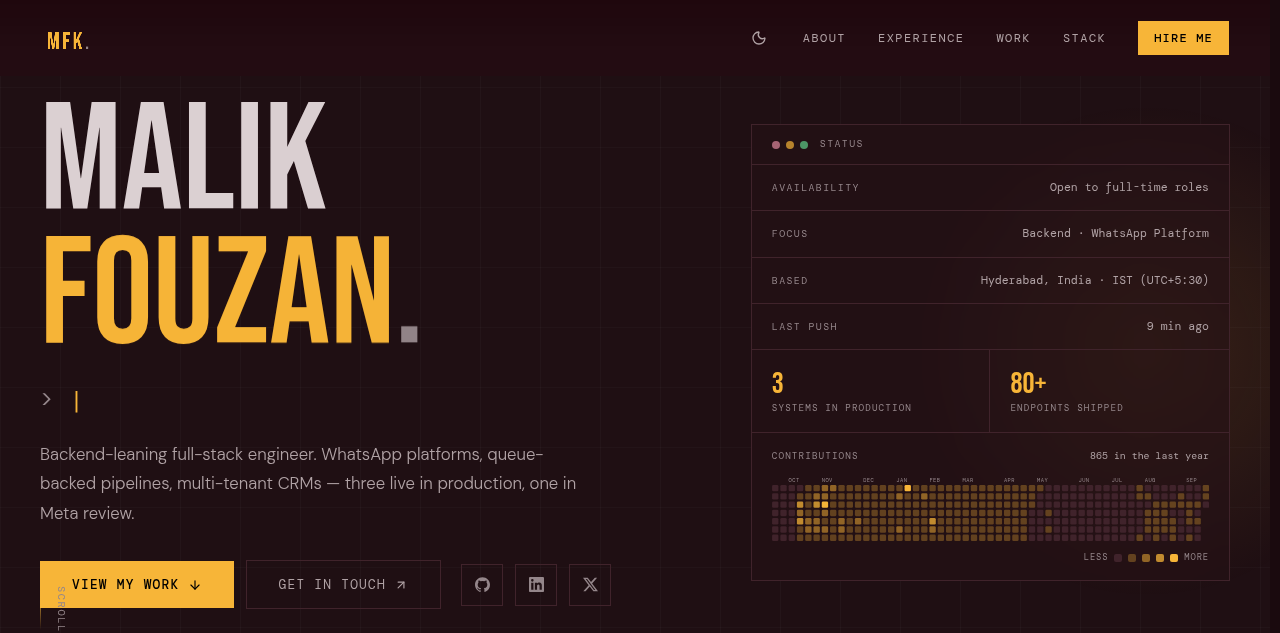The width and height of the screenshot is (1280, 633).
Task: Click the CONTRIBUTIONS label
Action: pyautogui.click(x=815, y=456)
